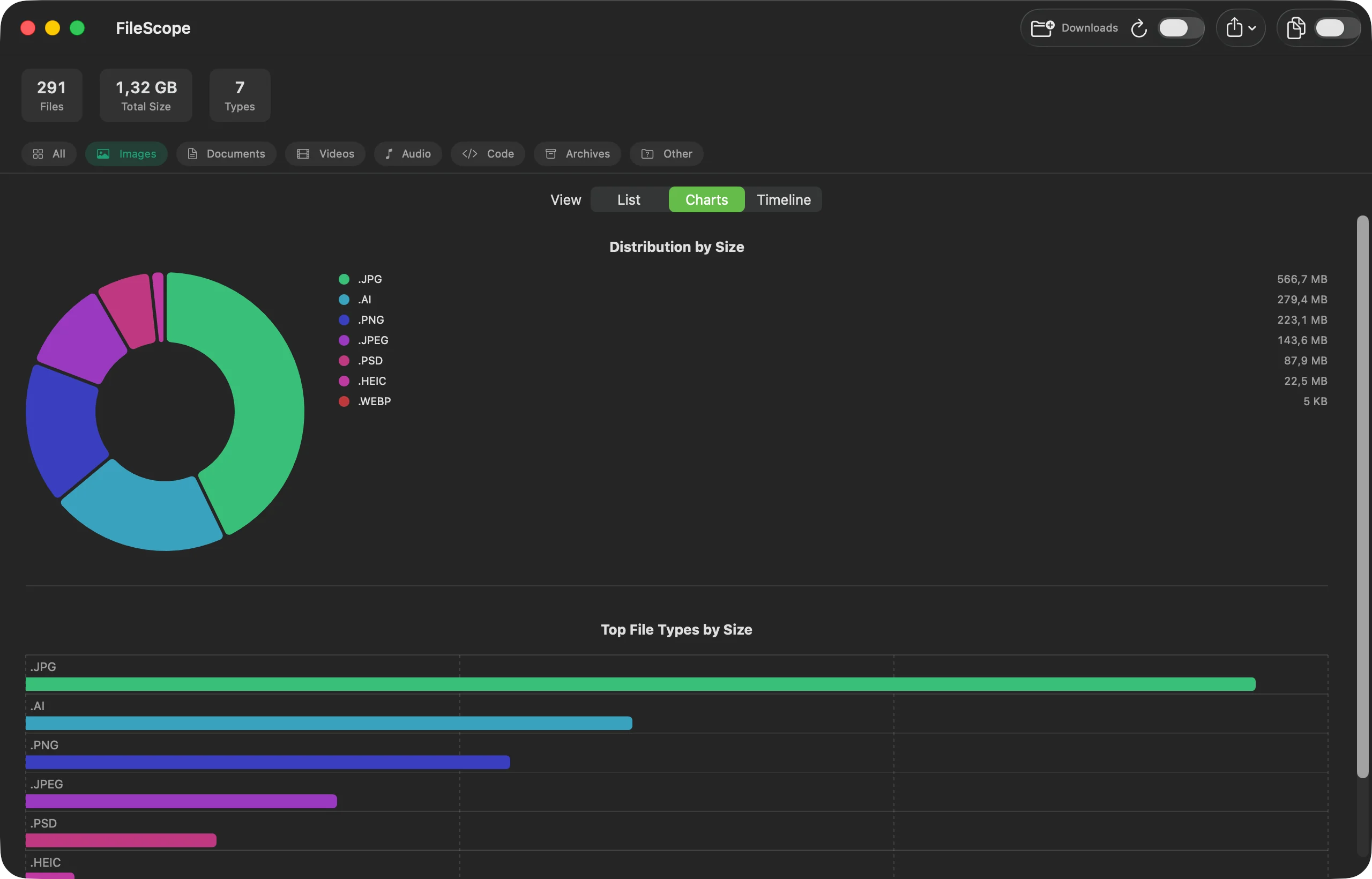Click the share export icon
Screen dimensions: 1372x879
coord(1234,27)
